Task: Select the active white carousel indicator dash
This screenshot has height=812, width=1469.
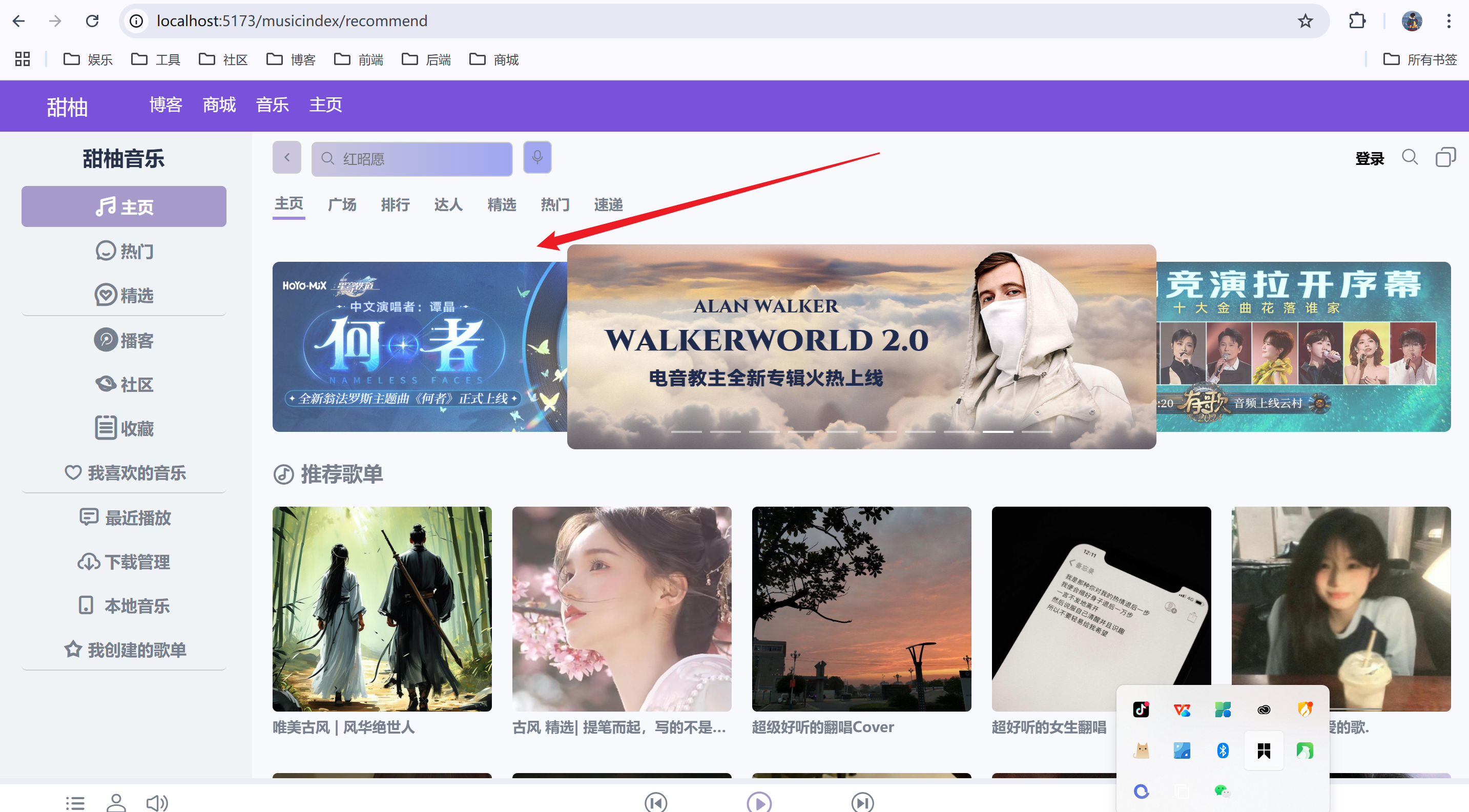Action: 998,432
